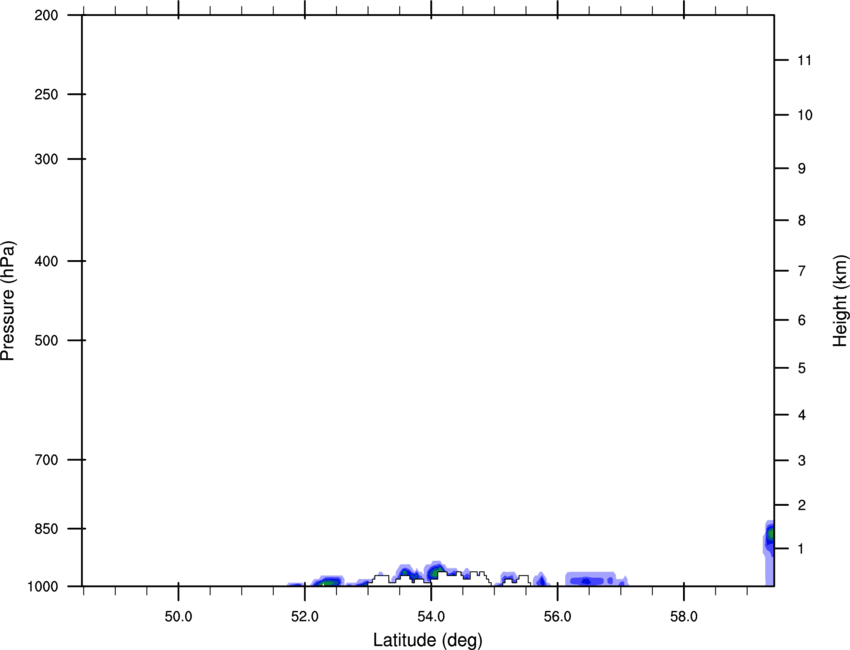The image size is (850, 650).
Task: Click latitude axis label 52.0
Action: tap(305, 617)
